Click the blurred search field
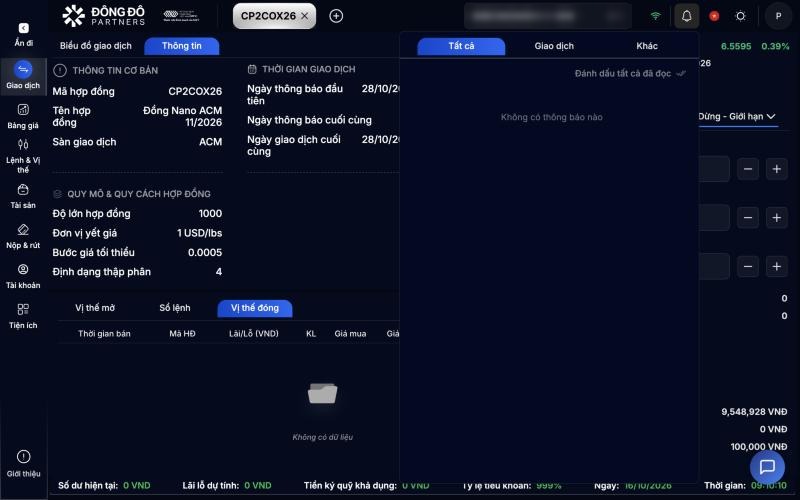This screenshot has height=500, width=800. tap(547, 16)
